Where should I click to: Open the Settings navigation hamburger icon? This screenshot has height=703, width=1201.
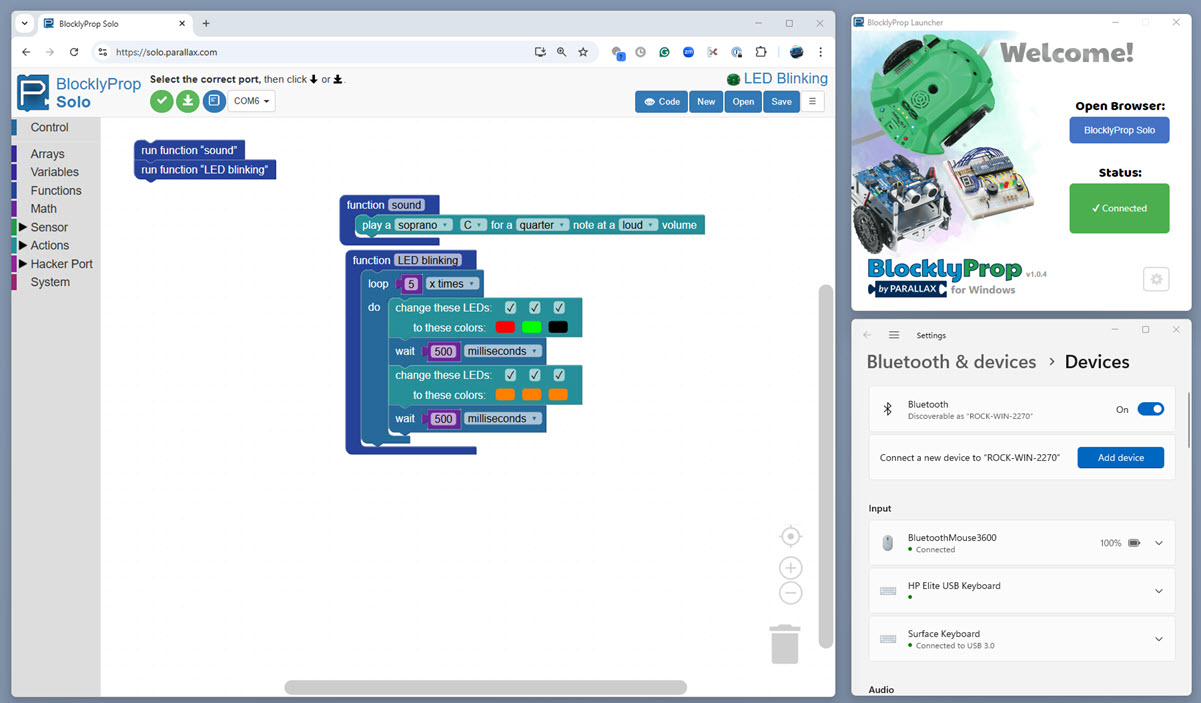click(x=894, y=335)
